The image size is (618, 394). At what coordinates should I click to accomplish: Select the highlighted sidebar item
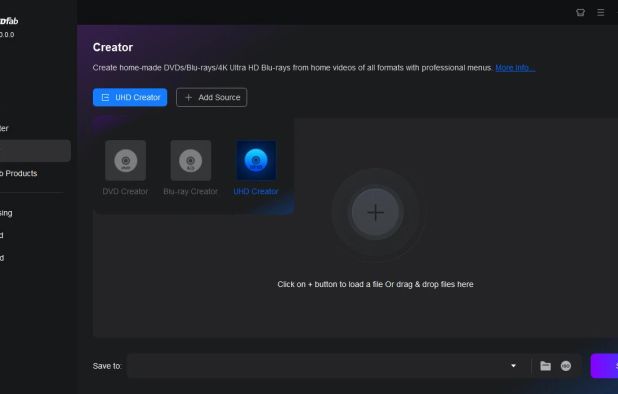tap(35, 151)
